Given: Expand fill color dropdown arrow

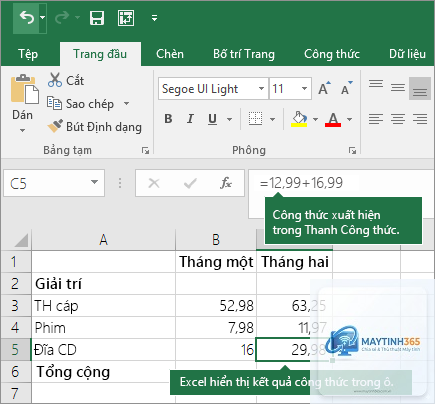Looking at the screenshot, I should click(315, 119).
